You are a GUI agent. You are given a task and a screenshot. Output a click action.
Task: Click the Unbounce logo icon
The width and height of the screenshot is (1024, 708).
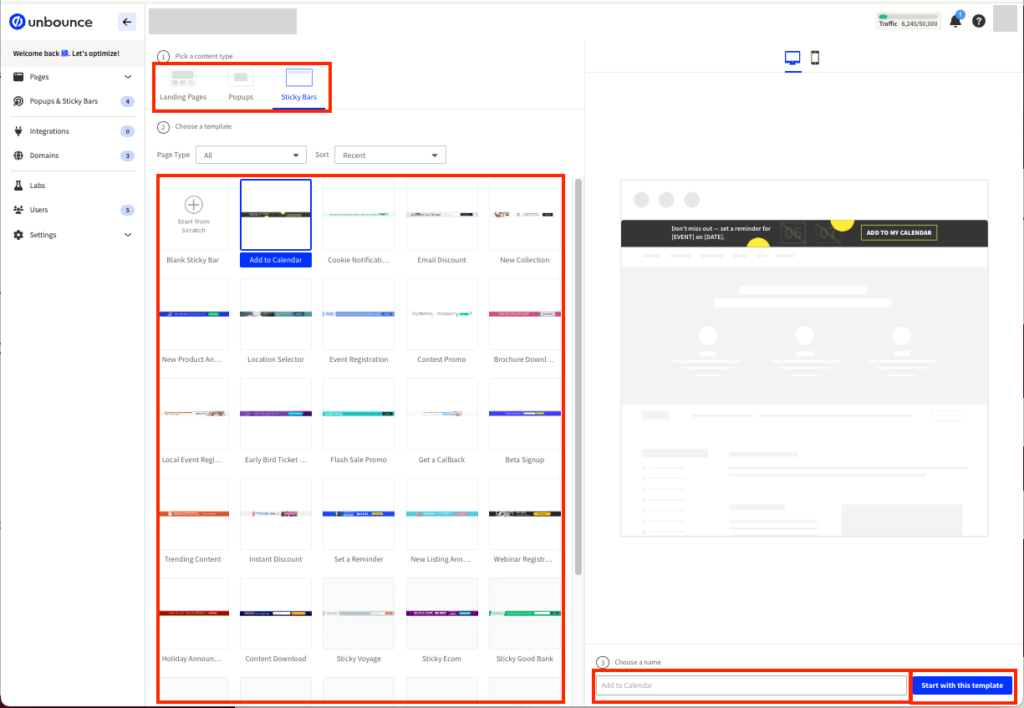pyautogui.click(x=16, y=21)
